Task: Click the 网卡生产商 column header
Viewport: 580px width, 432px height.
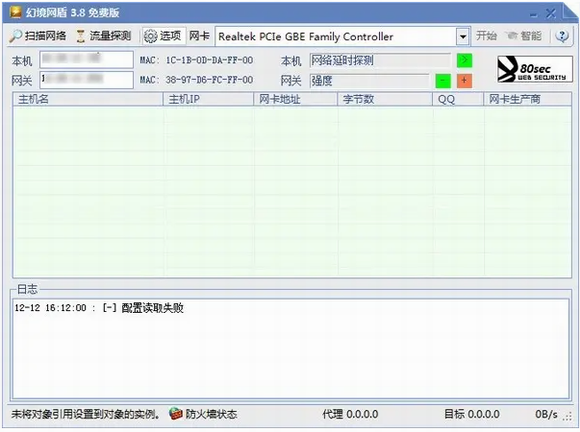Action: [527, 99]
